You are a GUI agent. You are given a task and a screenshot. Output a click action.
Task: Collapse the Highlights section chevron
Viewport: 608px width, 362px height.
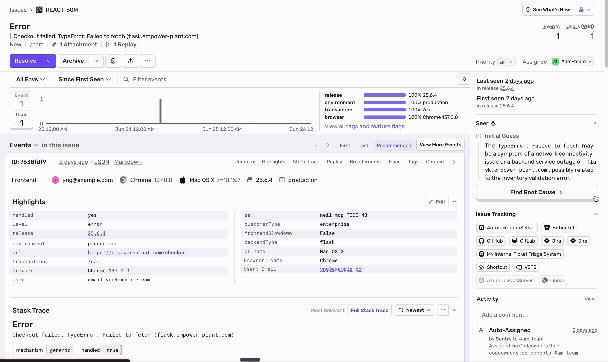(454, 202)
